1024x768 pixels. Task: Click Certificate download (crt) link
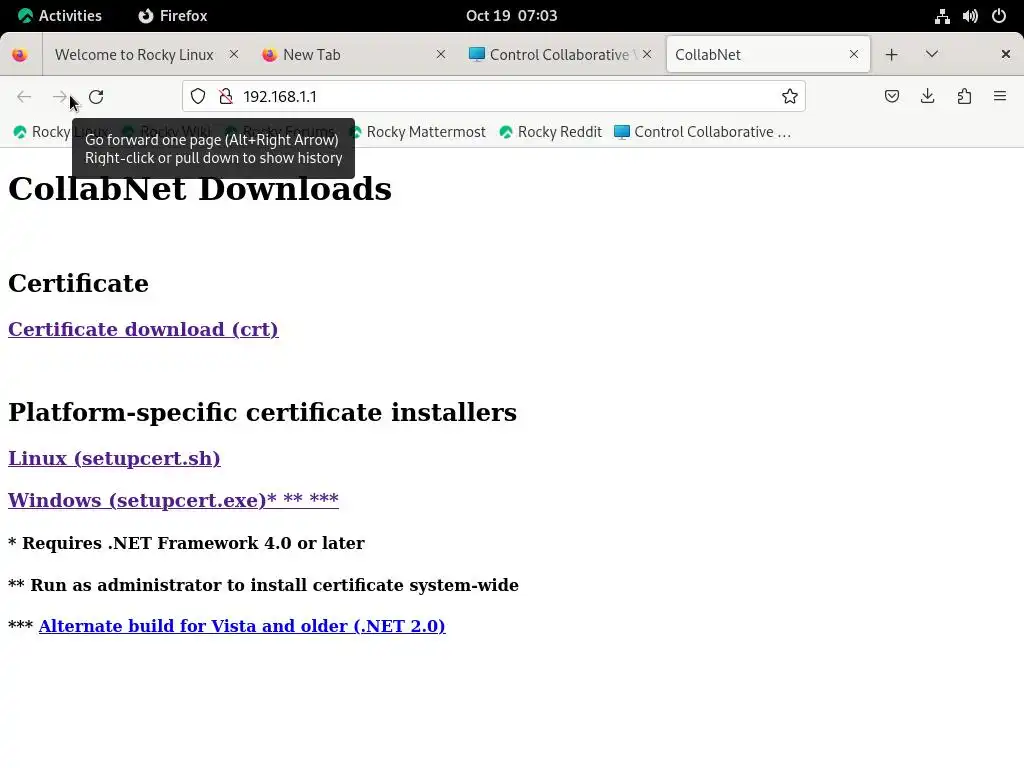pyautogui.click(x=143, y=329)
